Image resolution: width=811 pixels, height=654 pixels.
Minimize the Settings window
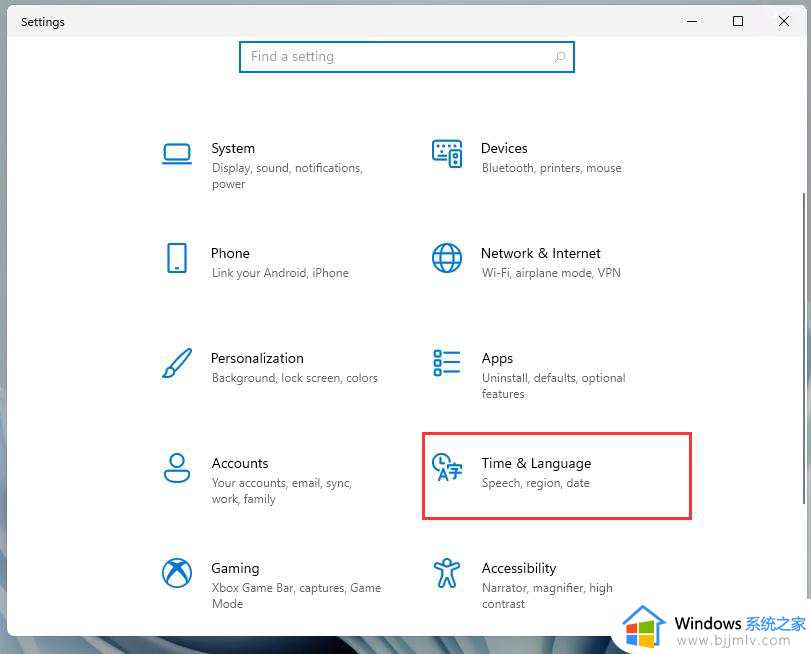point(692,21)
